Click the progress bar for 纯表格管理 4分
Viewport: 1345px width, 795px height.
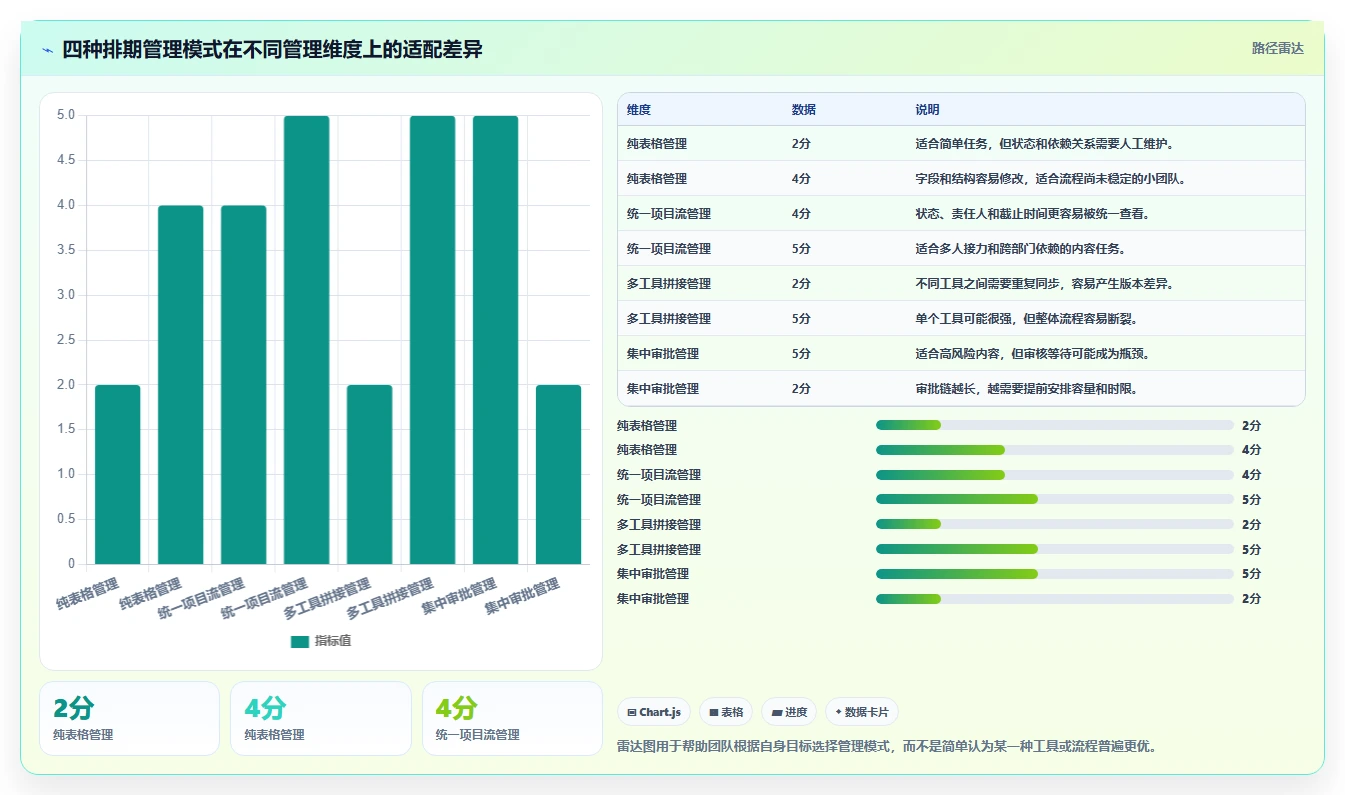click(x=1055, y=450)
